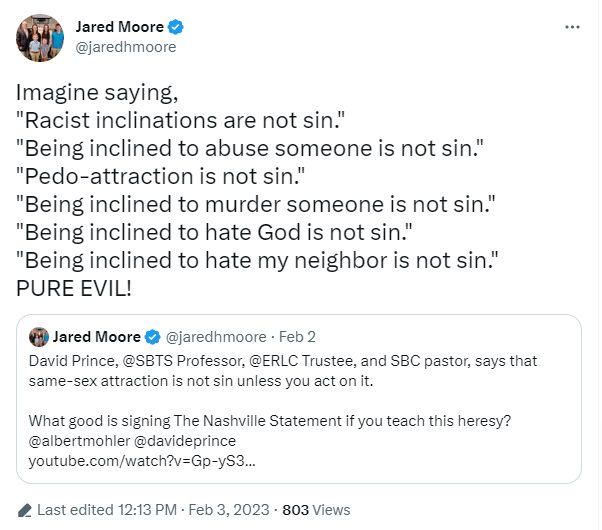
Task: Click the verified badge beside Jared Moore
Action: [176, 27]
